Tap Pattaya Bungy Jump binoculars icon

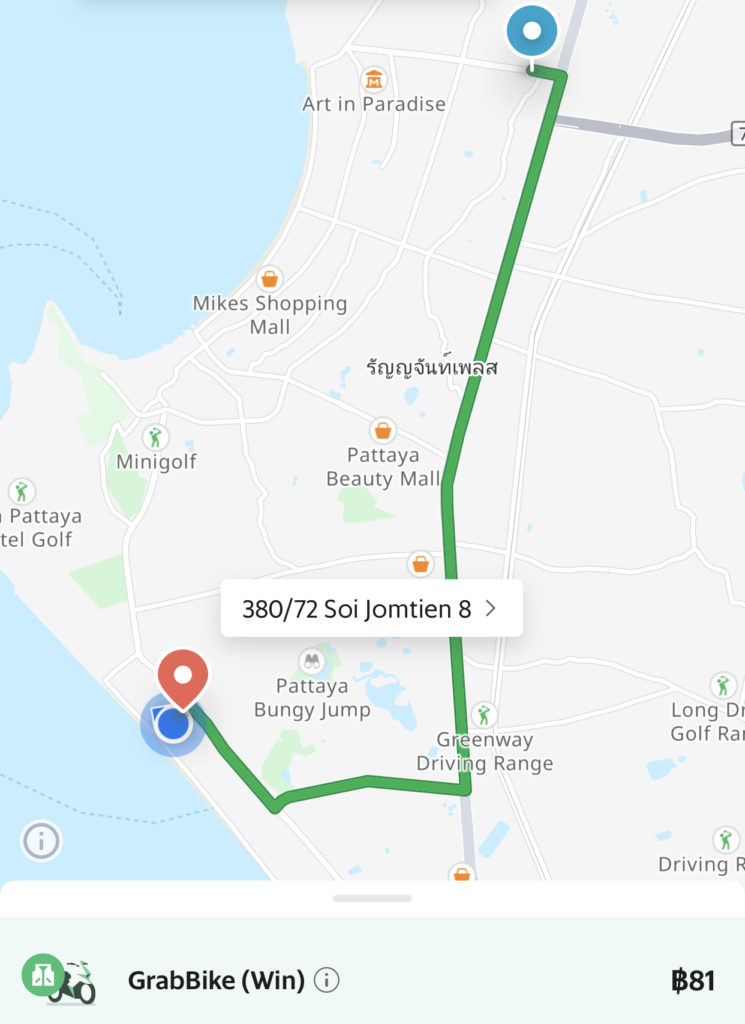[311, 662]
